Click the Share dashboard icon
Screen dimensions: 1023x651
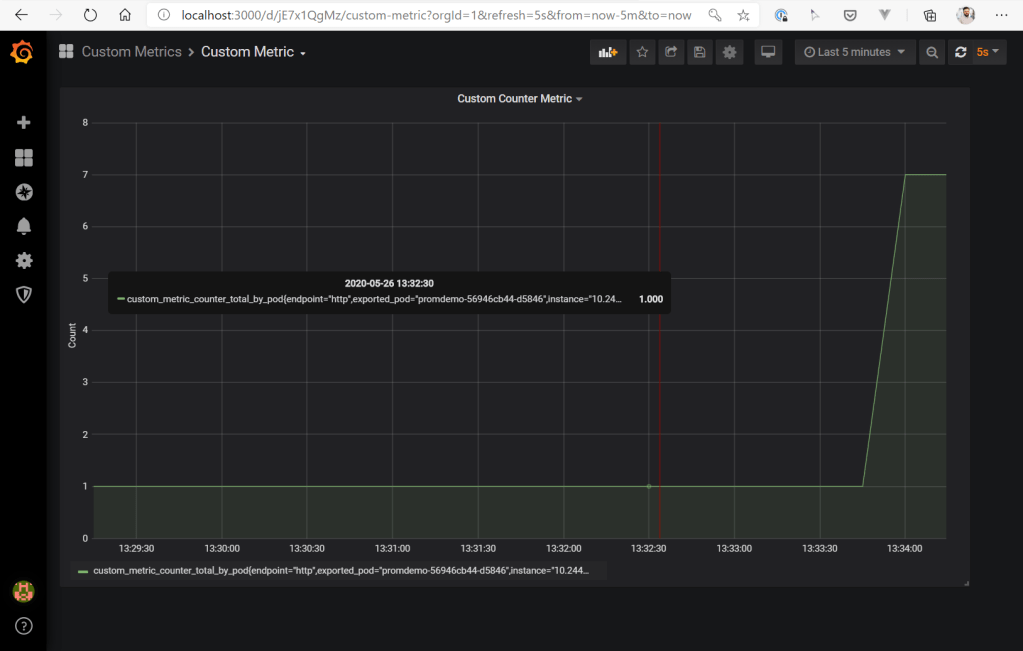click(671, 52)
